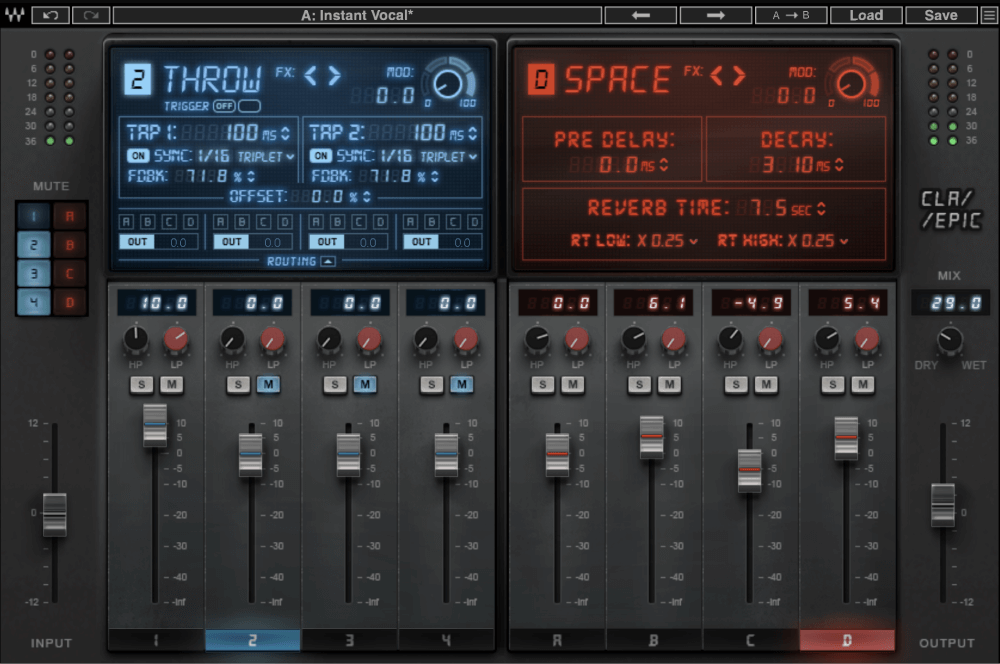Click the preset name field Instant Vocal
Screen dimensions: 1000x664
tap(357, 15)
